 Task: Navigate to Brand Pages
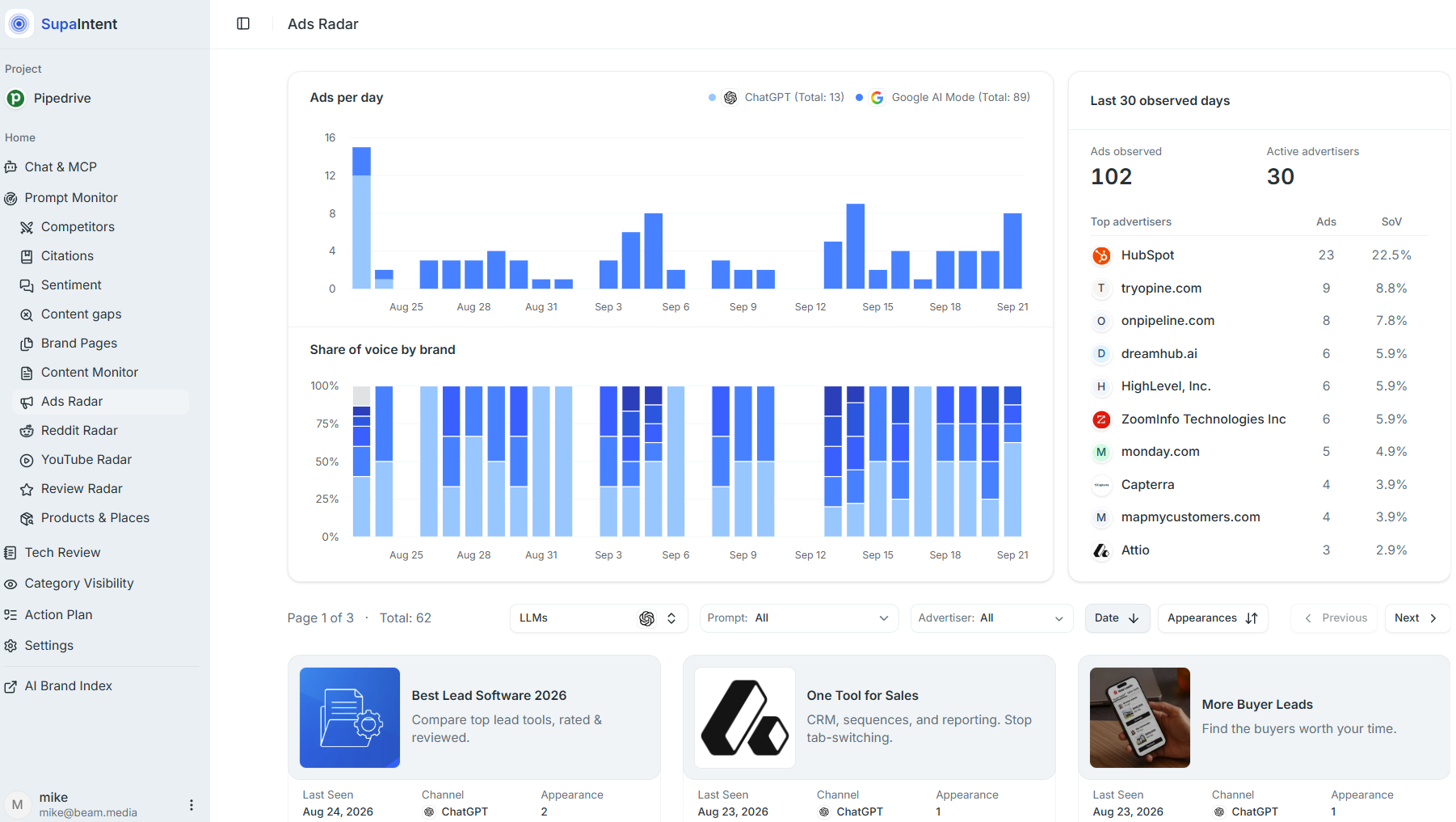(100, 344)
